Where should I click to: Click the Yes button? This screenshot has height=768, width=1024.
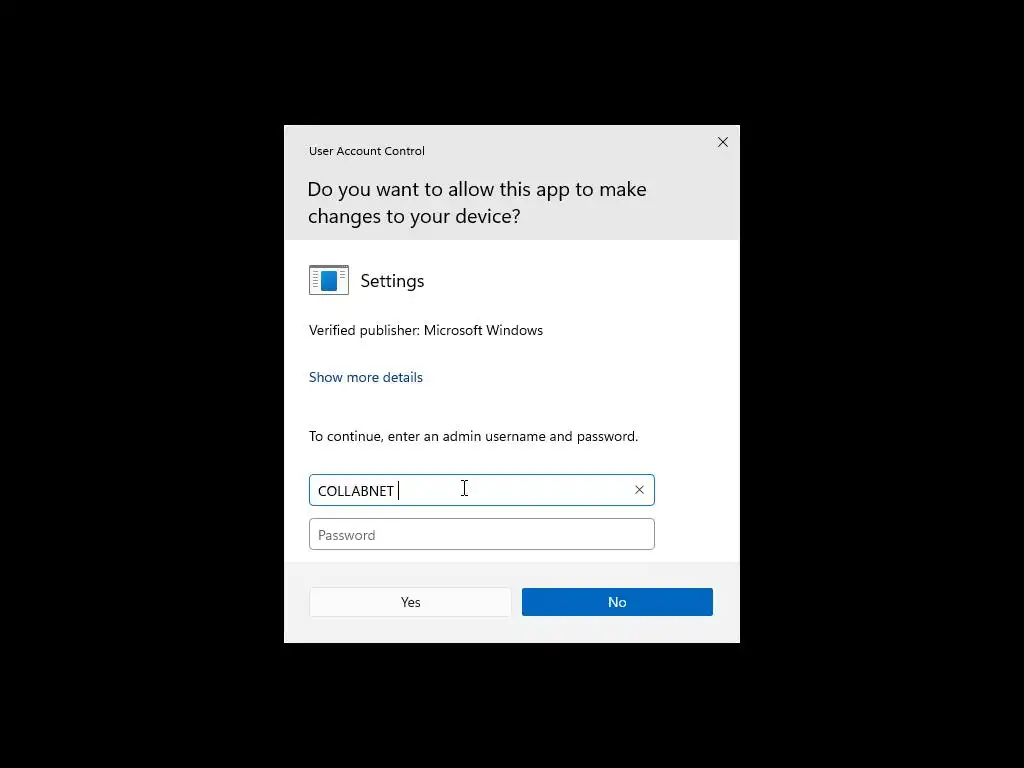(410, 602)
